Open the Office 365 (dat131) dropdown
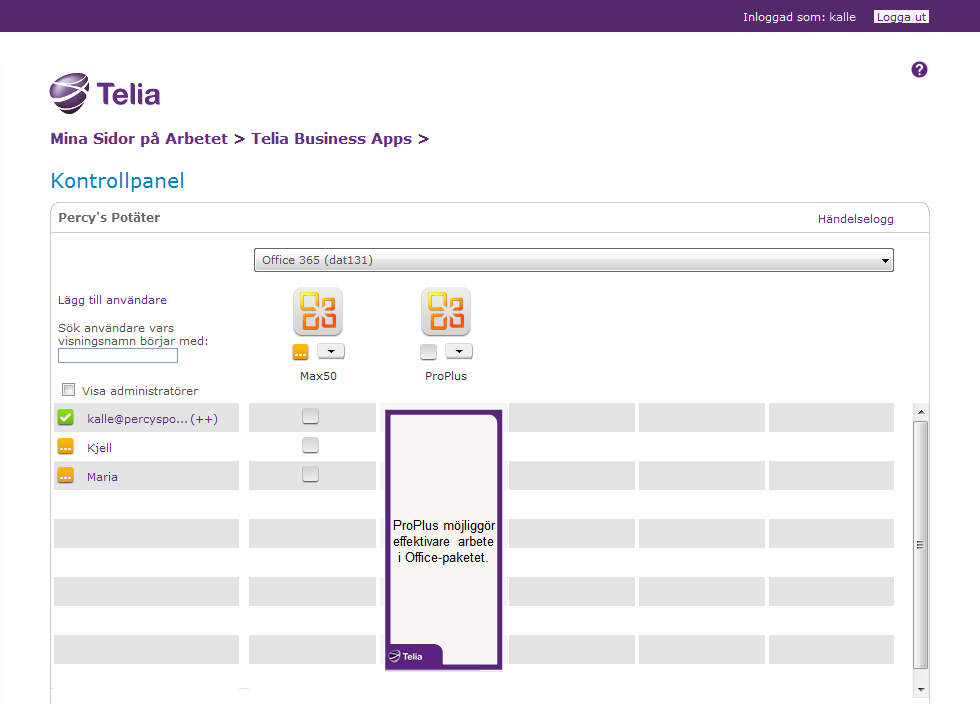This screenshot has height=704, width=980. pyautogui.click(x=574, y=260)
